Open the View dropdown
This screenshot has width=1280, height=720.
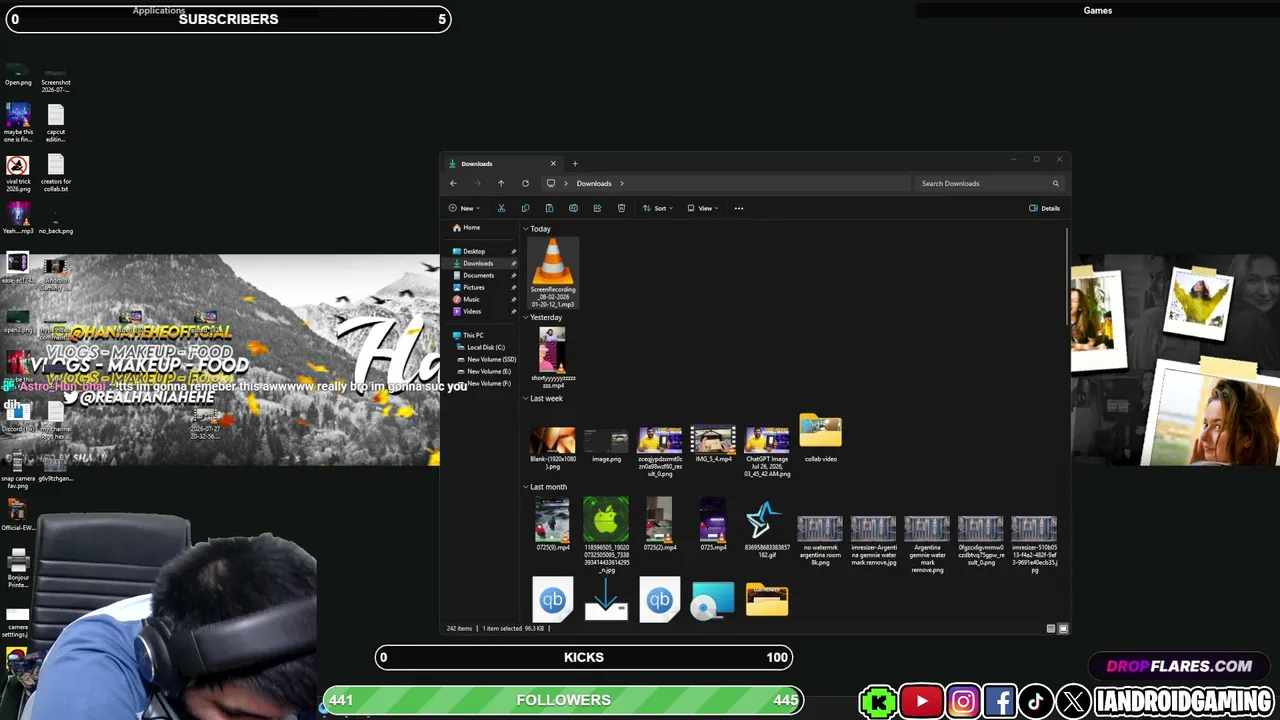pyautogui.click(x=704, y=208)
